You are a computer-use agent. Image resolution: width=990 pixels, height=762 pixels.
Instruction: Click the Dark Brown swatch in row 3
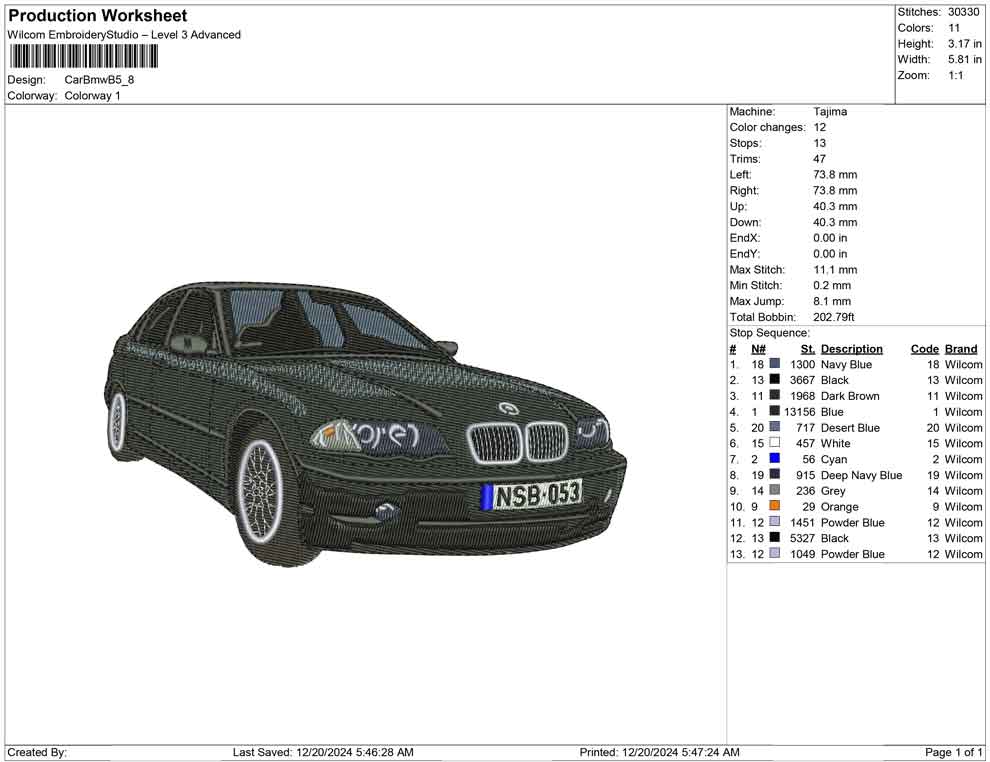pyautogui.click(x=774, y=396)
